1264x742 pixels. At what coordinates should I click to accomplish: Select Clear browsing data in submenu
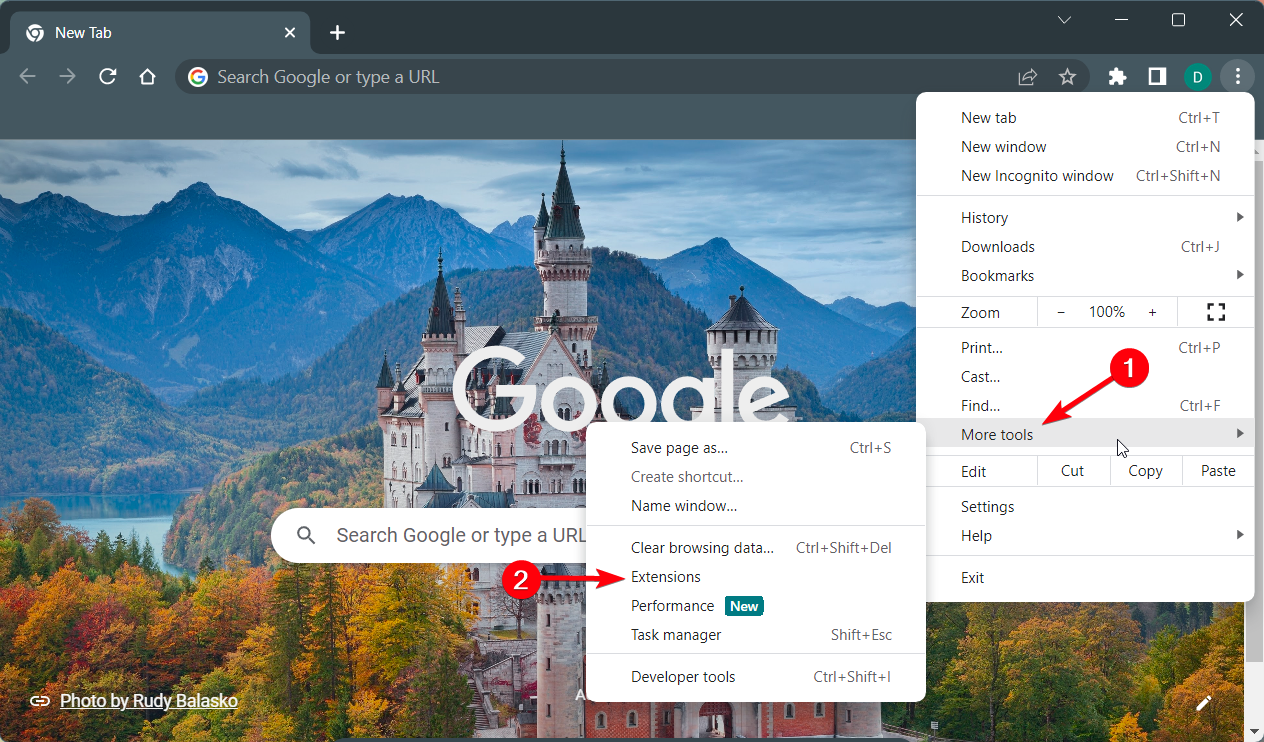pyautogui.click(x=756, y=548)
